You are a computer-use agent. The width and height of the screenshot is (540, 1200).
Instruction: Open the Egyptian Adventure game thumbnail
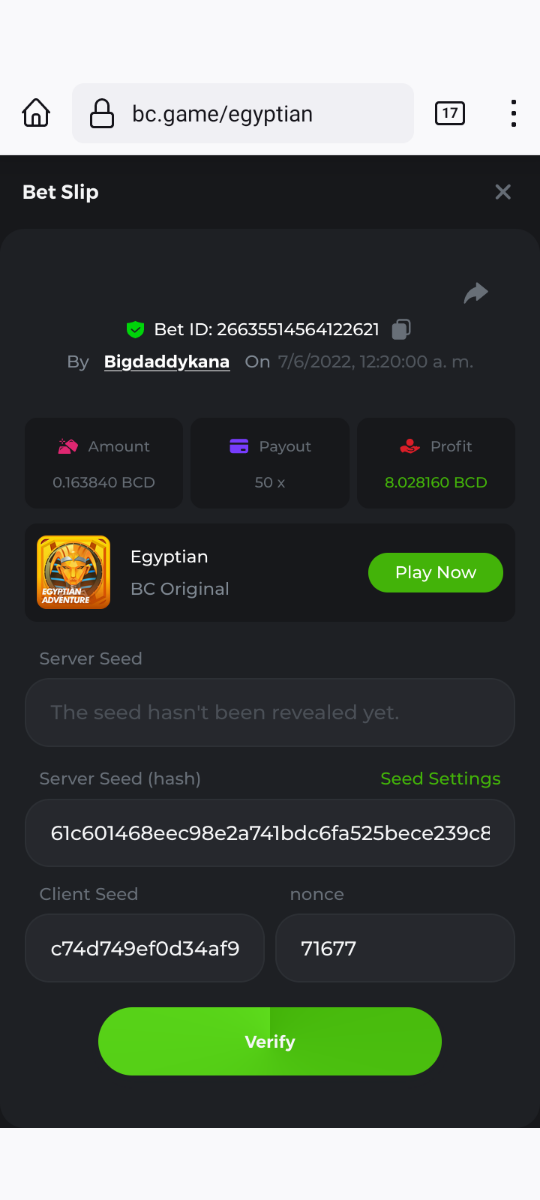[73, 572]
